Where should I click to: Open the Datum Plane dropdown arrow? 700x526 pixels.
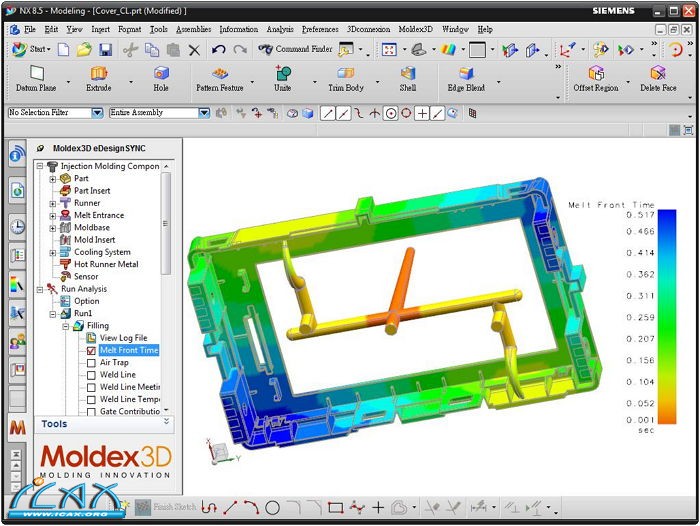(x=68, y=82)
